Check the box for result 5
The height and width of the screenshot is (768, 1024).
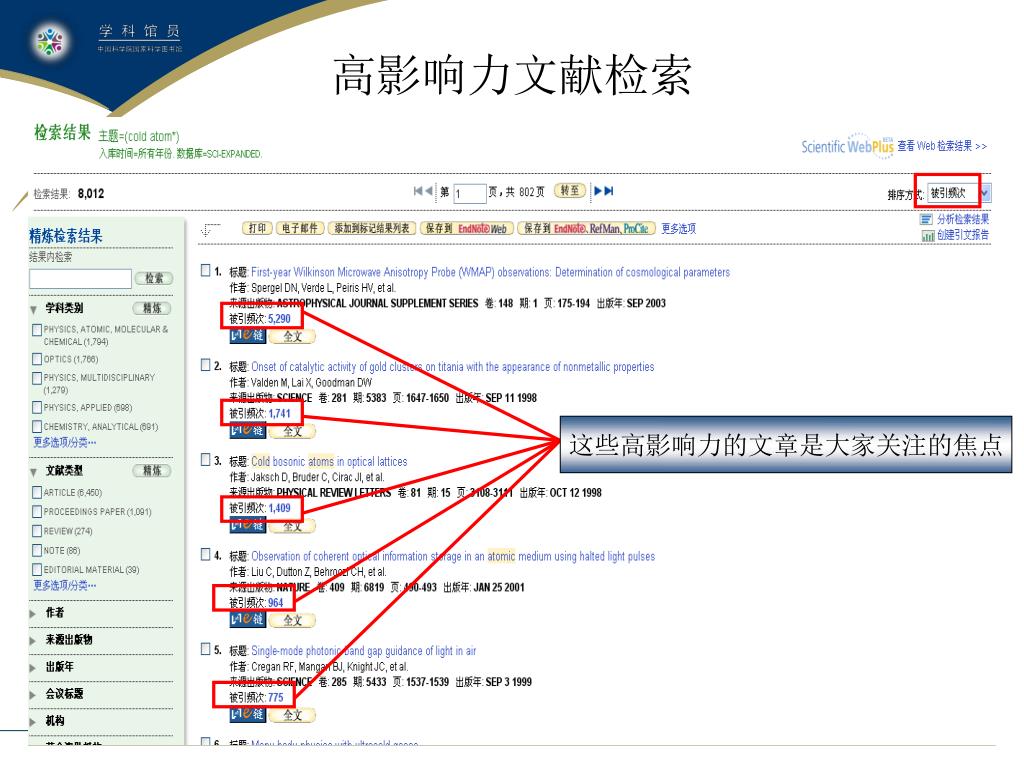[206, 648]
